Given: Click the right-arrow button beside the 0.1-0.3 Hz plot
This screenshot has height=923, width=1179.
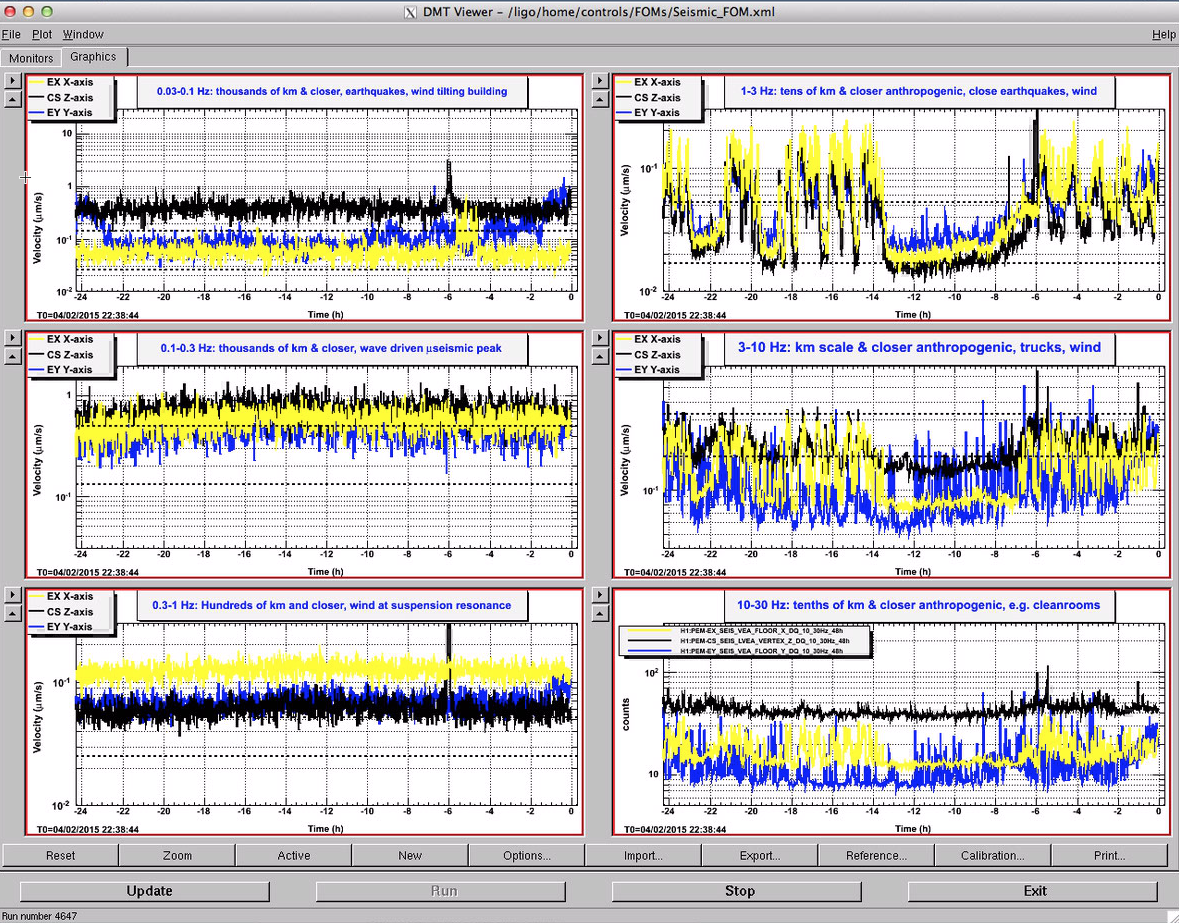Looking at the screenshot, I should pyautogui.click(x=13, y=337).
